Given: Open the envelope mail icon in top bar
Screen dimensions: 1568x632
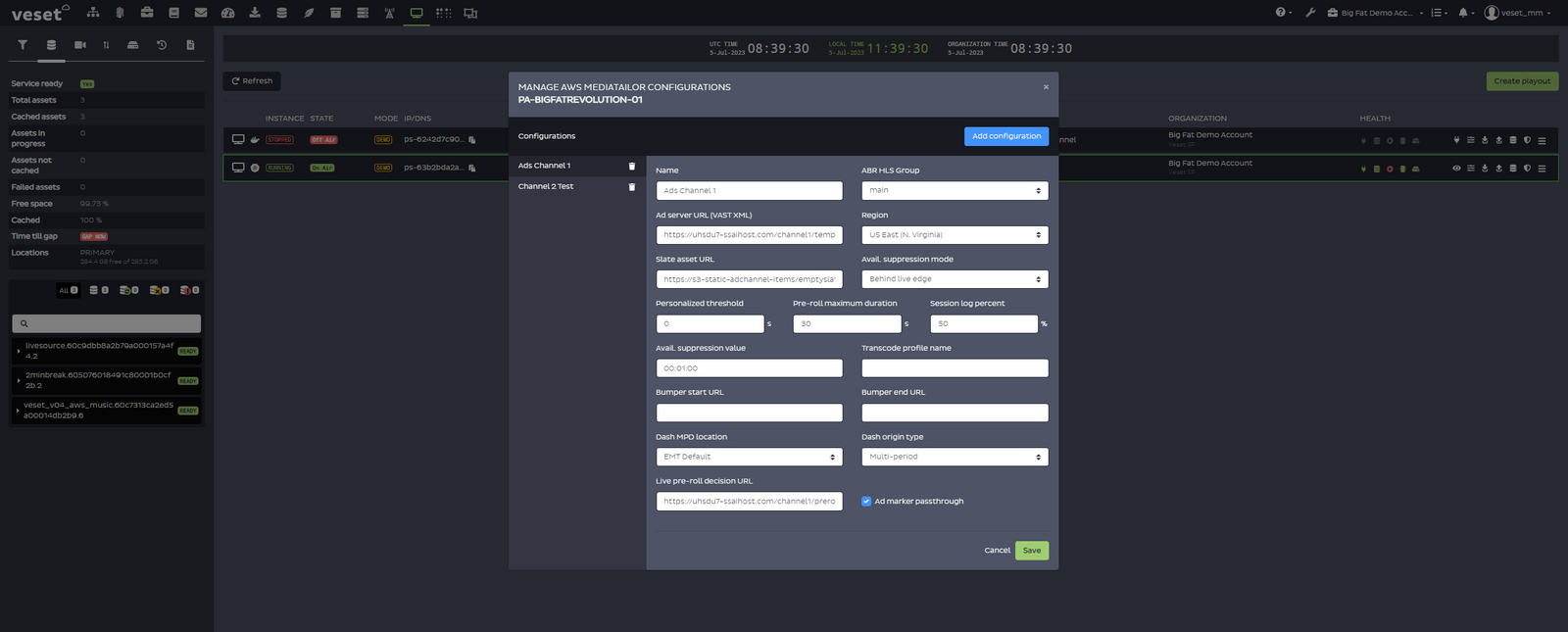Looking at the screenshot, I should pyautogui.click(x=201, y=13).
